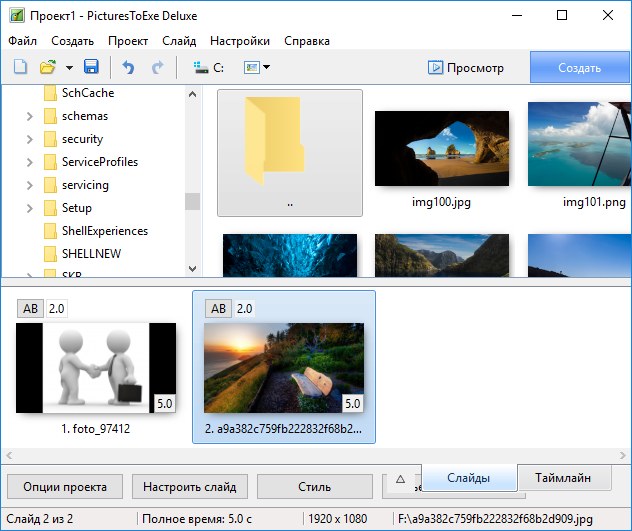
Task: Open the dropdown arrow next to Open icon
Action: click(69, 68)
